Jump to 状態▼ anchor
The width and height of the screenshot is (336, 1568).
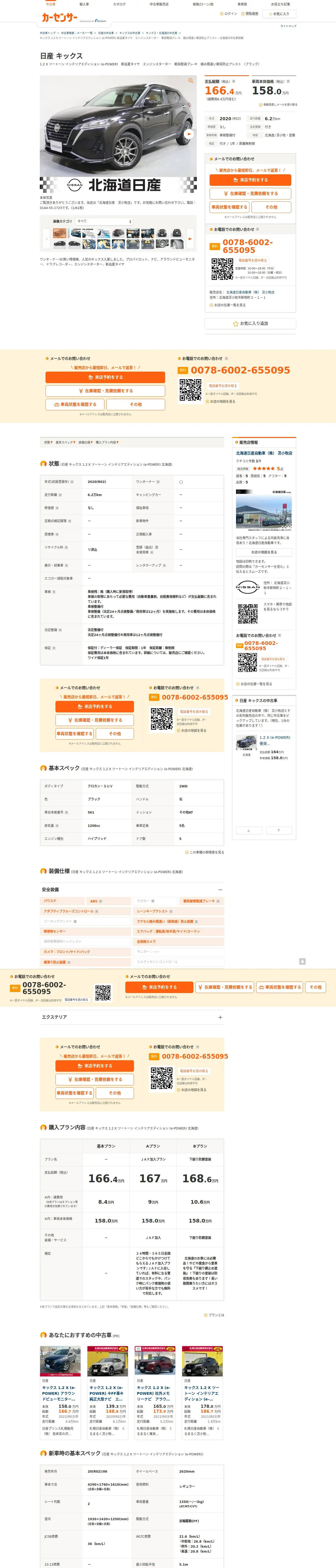click(48, 442)
